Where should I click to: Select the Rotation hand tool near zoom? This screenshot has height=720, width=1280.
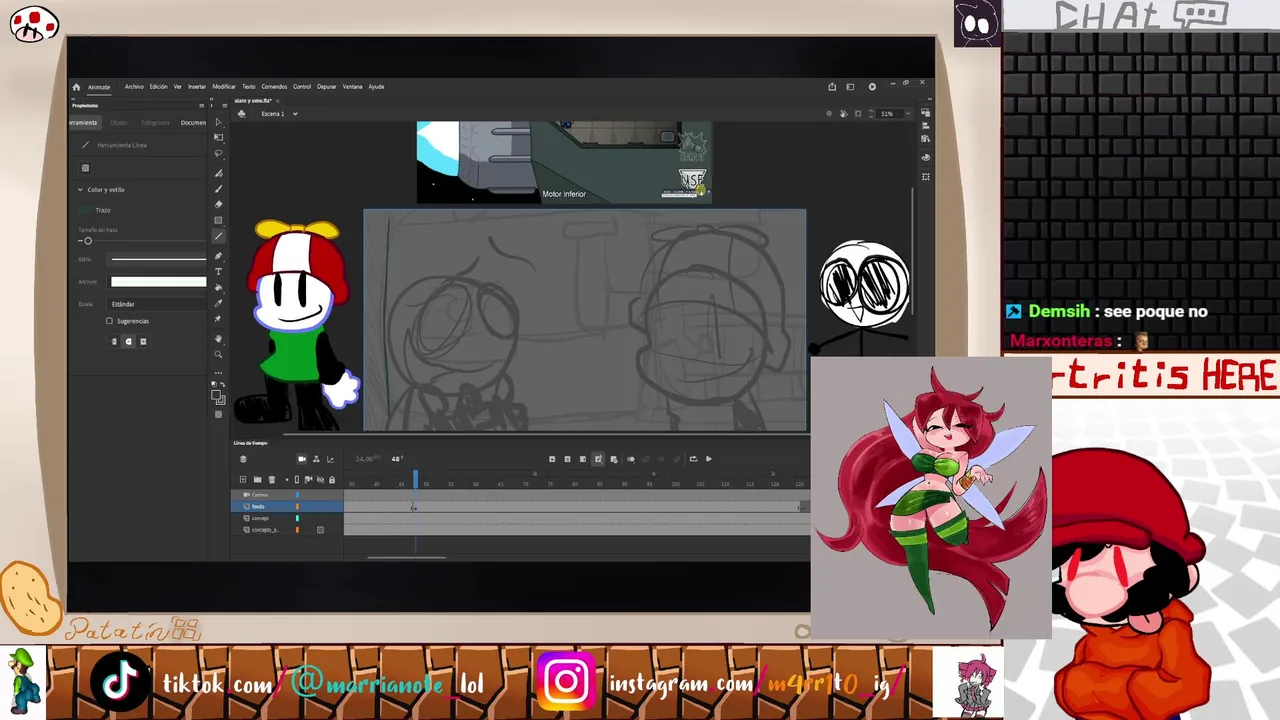843,114
